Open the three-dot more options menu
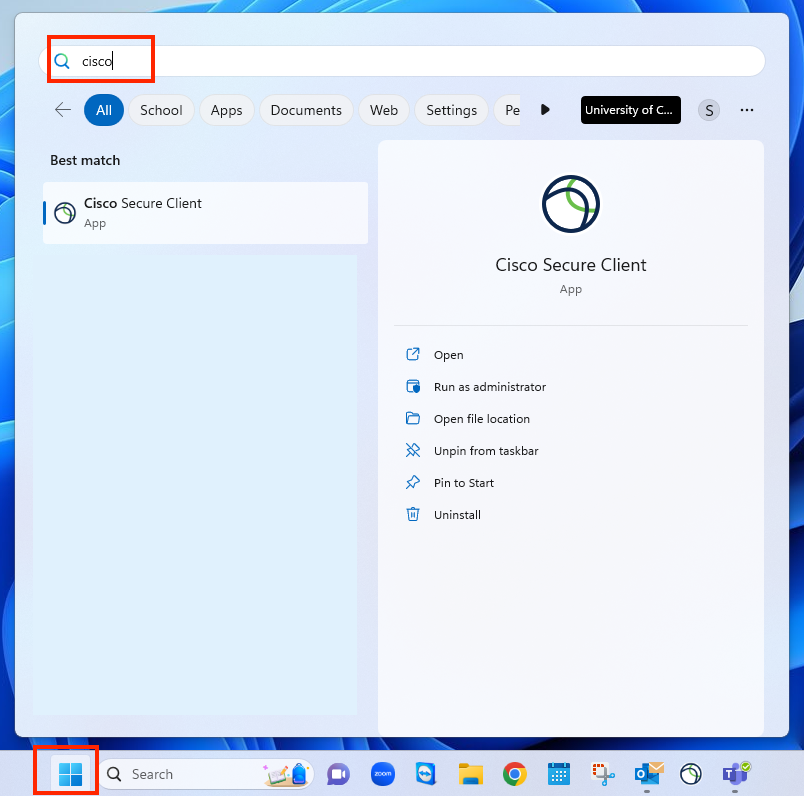 [x=747, y=110]
